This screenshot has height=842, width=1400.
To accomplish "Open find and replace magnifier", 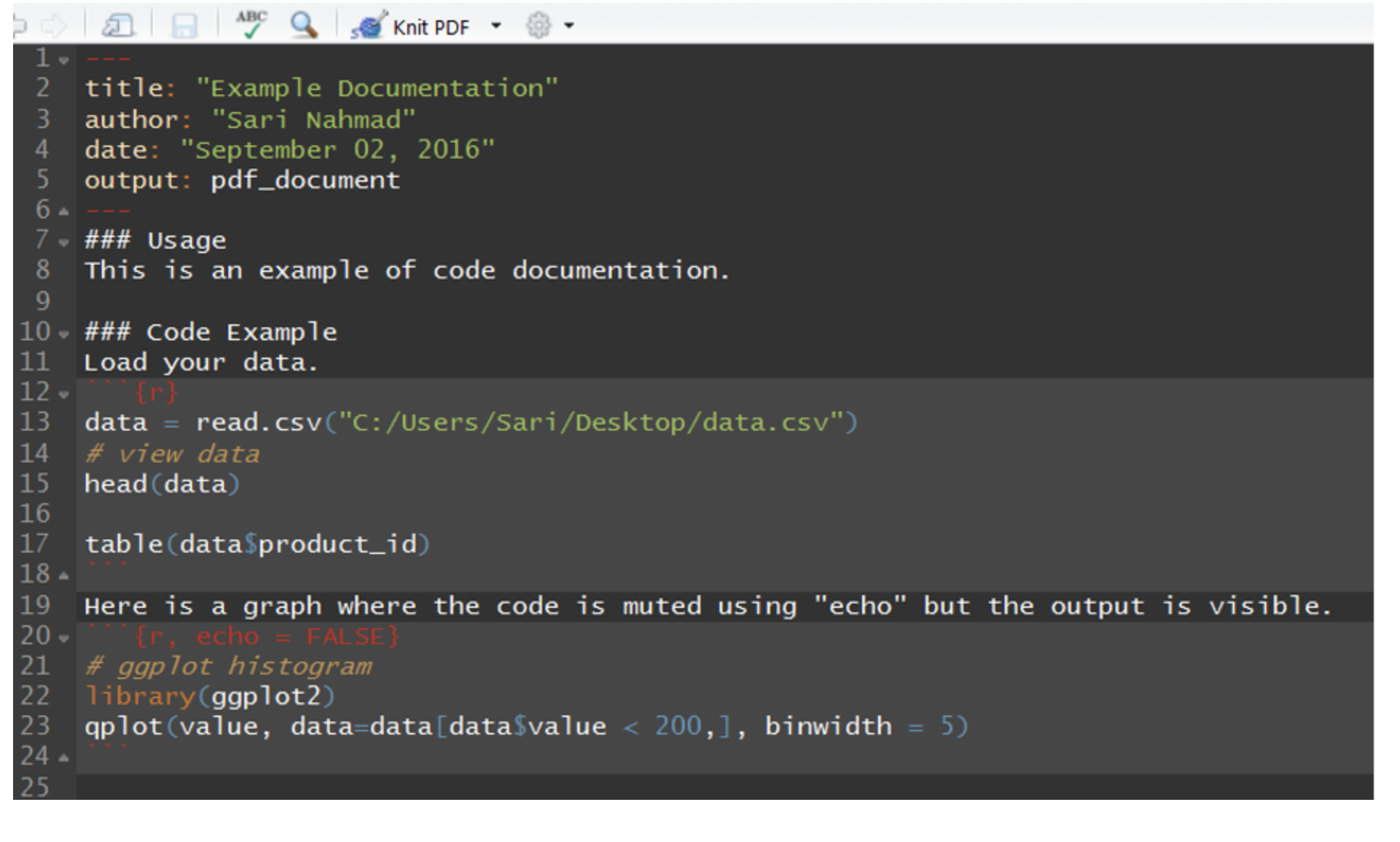I will [x=304, y=25].
